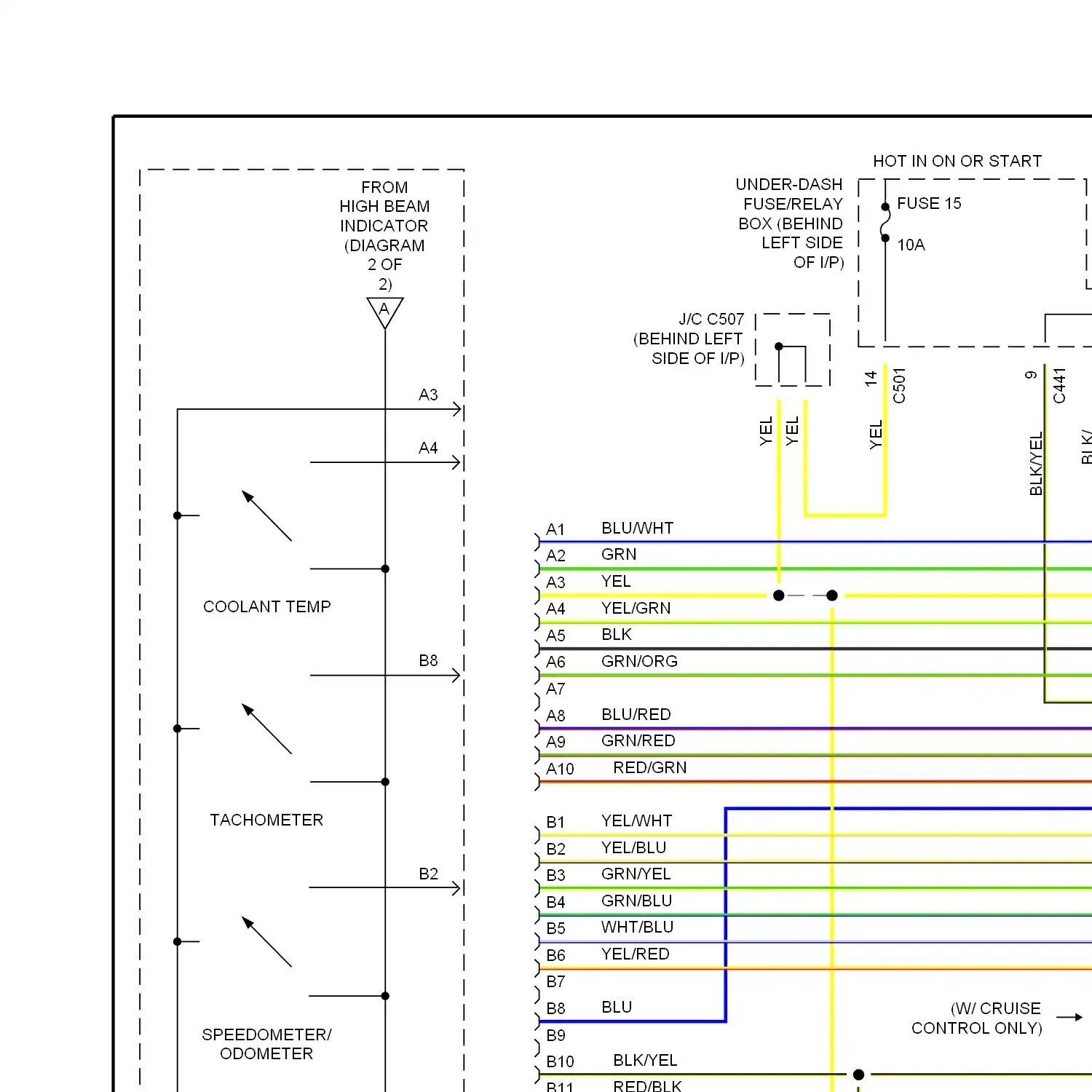Click the B9 pin label
Viewport: 1092px width, 1092px height.
point(555,1036)
